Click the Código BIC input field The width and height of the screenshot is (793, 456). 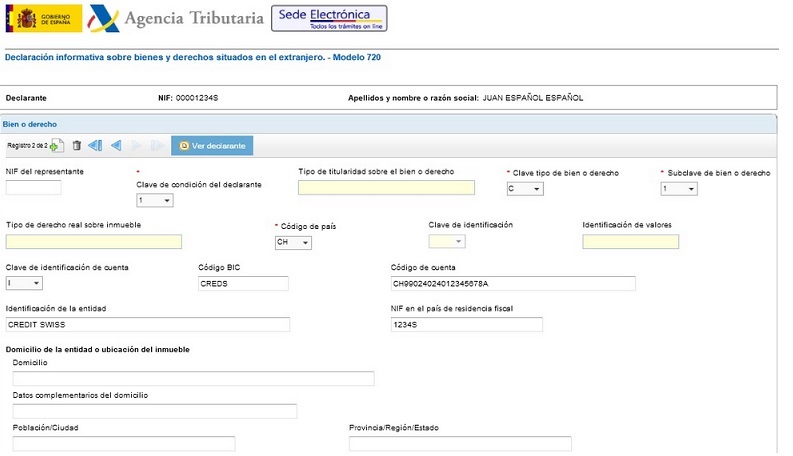[243, 284]
